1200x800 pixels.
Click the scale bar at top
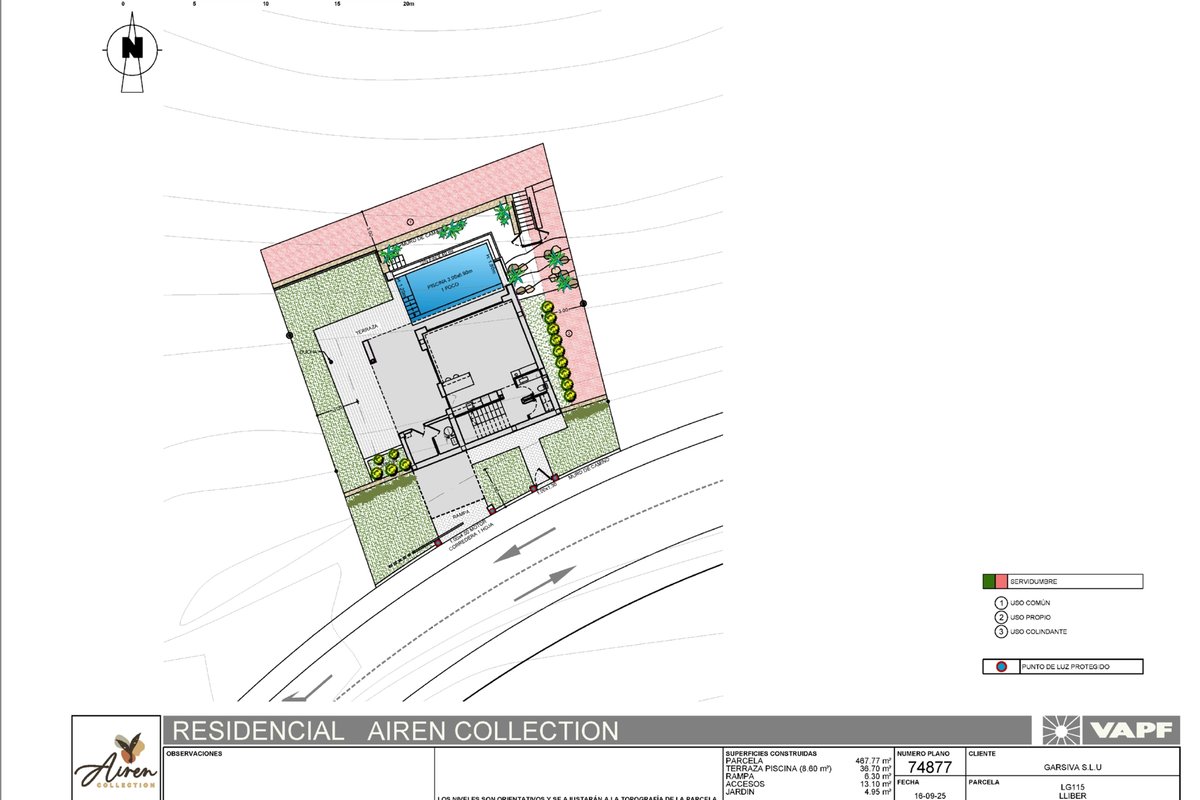265,5
